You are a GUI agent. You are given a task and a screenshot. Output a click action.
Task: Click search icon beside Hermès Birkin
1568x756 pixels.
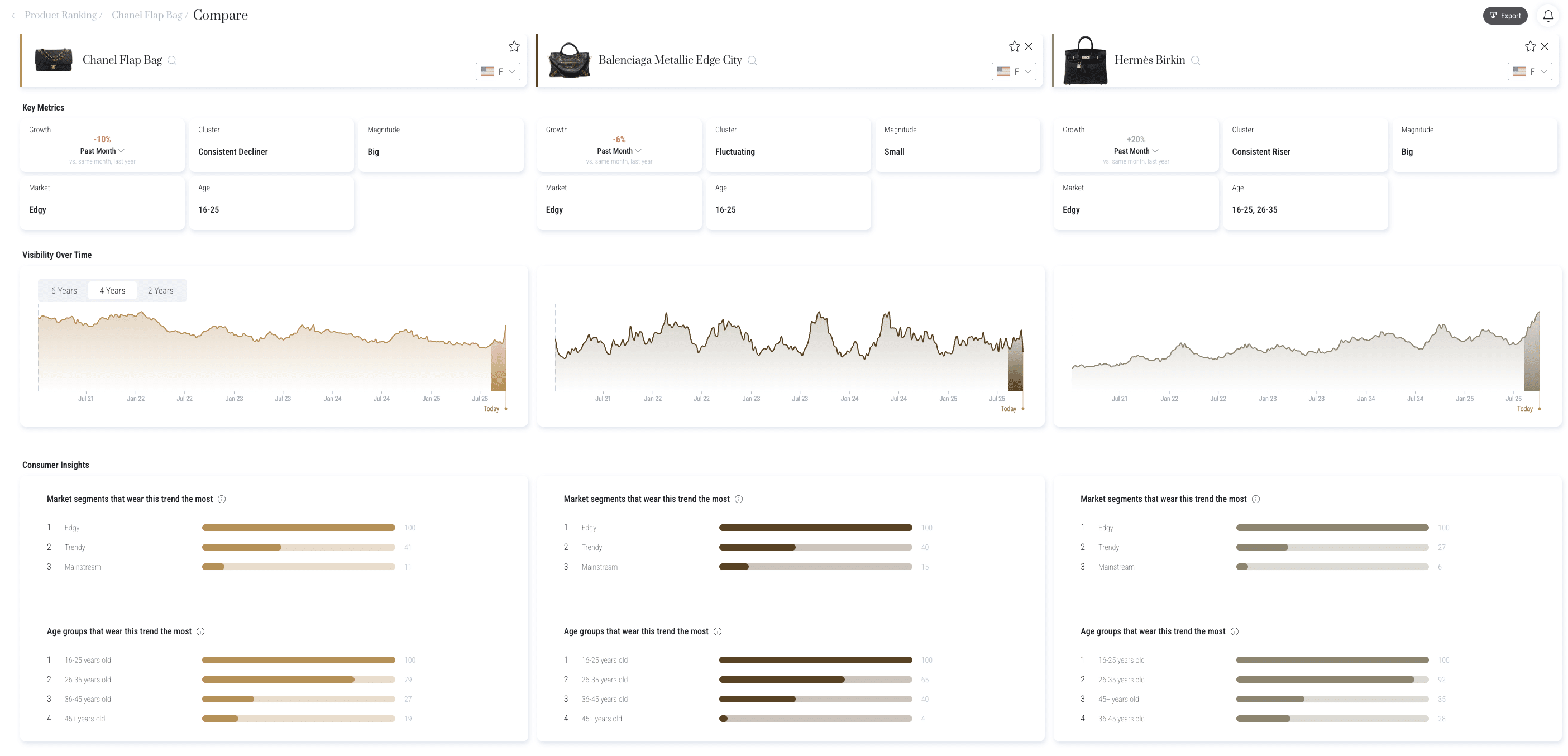coord(1196,60)
